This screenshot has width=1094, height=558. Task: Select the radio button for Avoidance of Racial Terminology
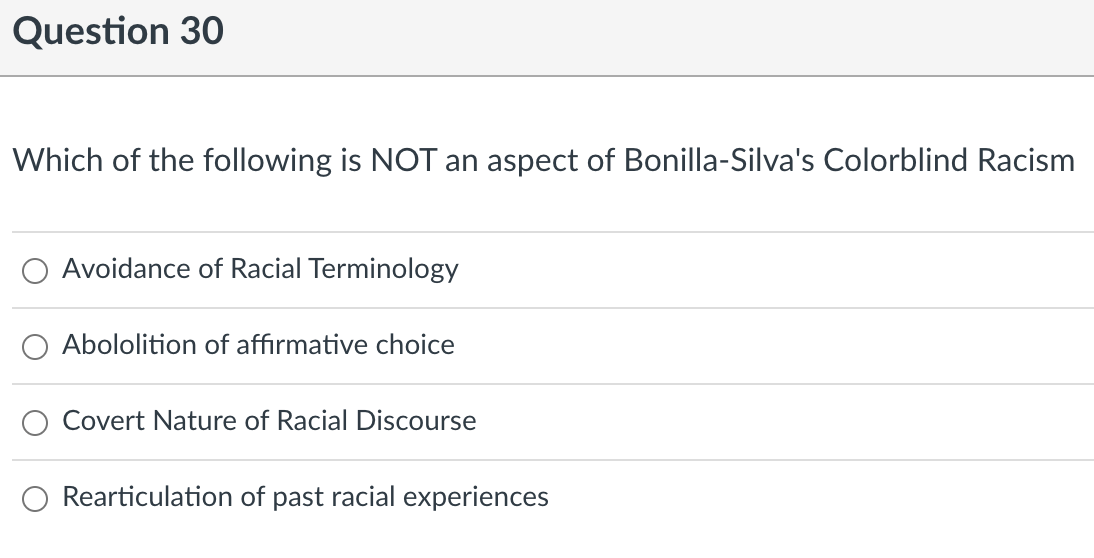coord(35,270)
